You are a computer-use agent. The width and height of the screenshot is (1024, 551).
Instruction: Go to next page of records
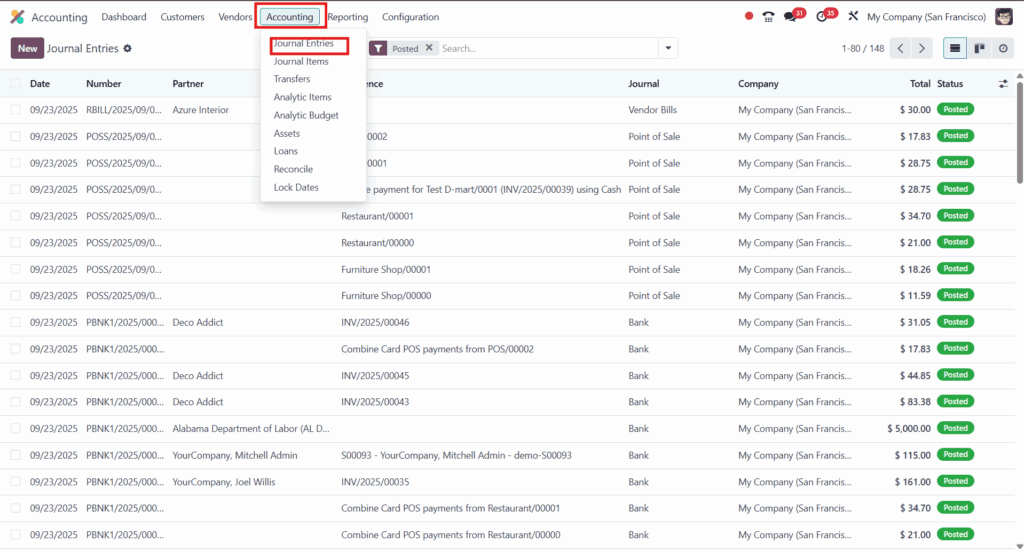pyautogui.click(x=922, y=48)
